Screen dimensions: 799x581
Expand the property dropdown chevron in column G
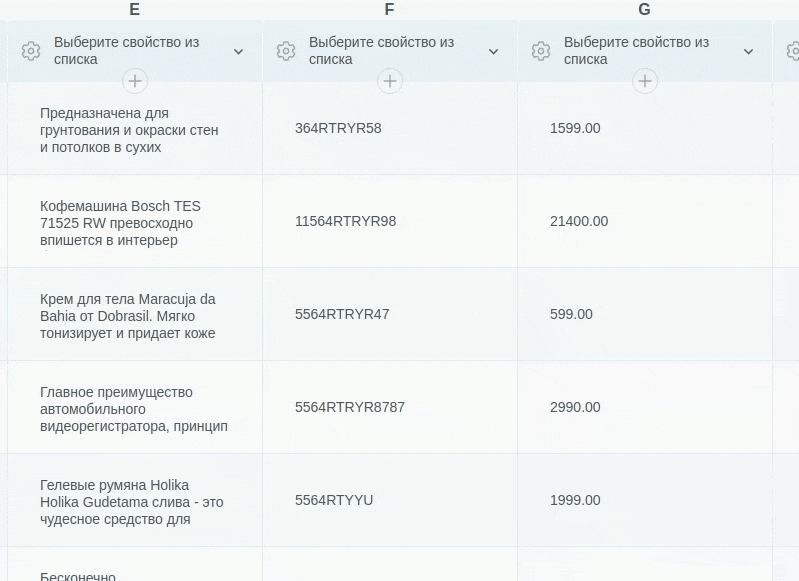pos(748,51)
